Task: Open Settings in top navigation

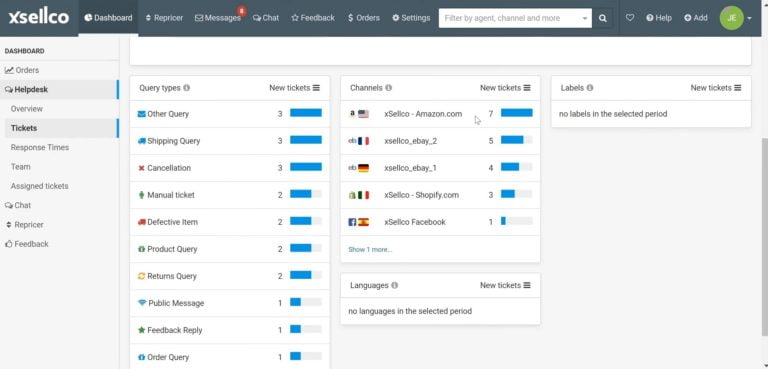Action: (411, 18)
